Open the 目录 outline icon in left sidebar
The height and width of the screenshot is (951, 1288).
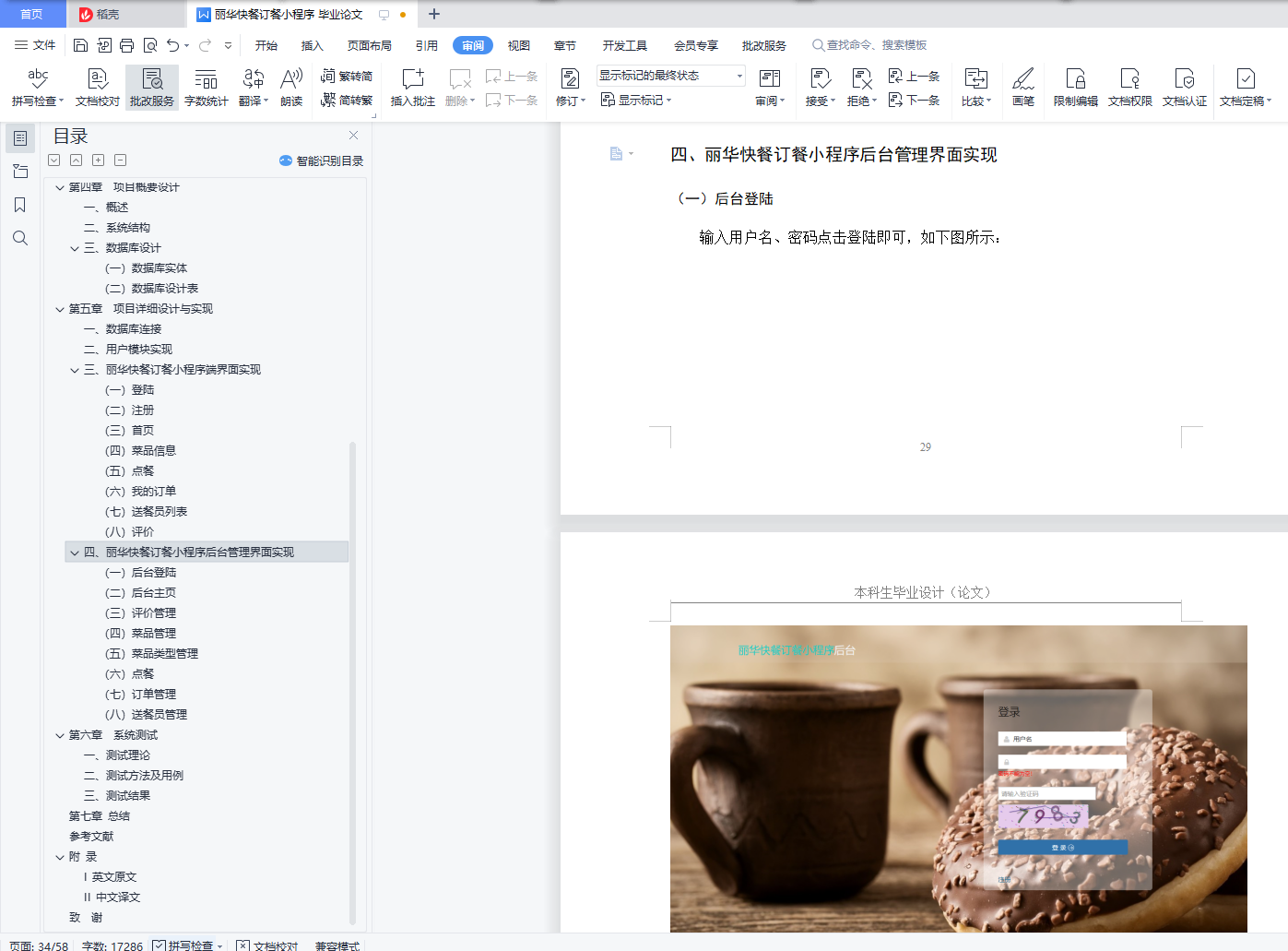point(20,138)
